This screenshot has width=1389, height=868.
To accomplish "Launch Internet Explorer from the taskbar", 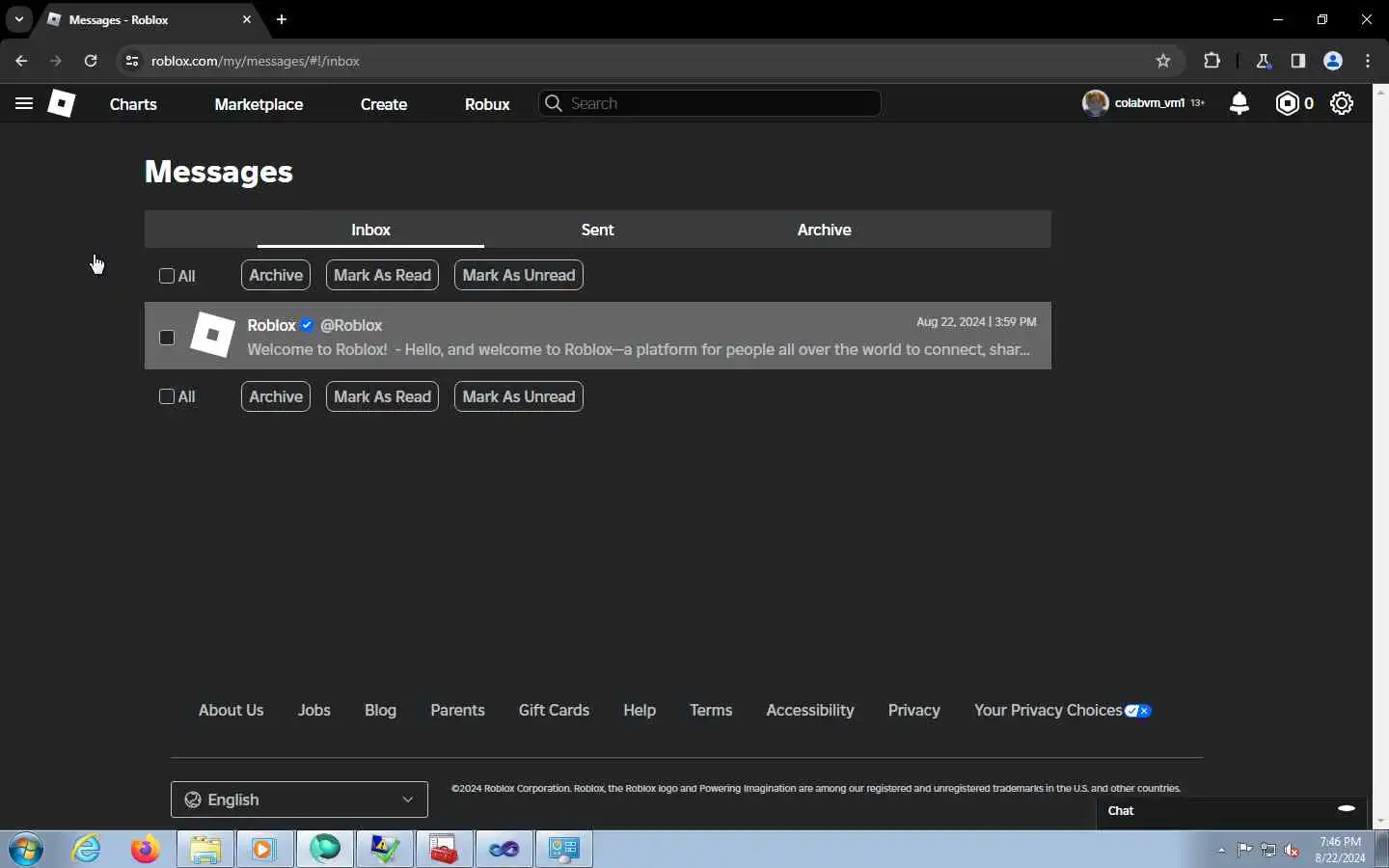I will tap(87, 850).
